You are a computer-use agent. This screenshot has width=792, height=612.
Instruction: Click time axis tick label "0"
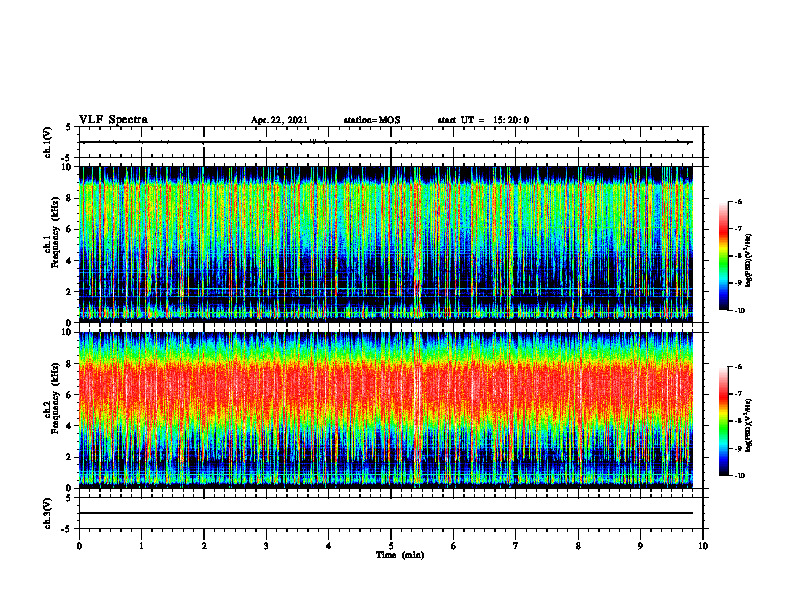[x=79, y=546]
